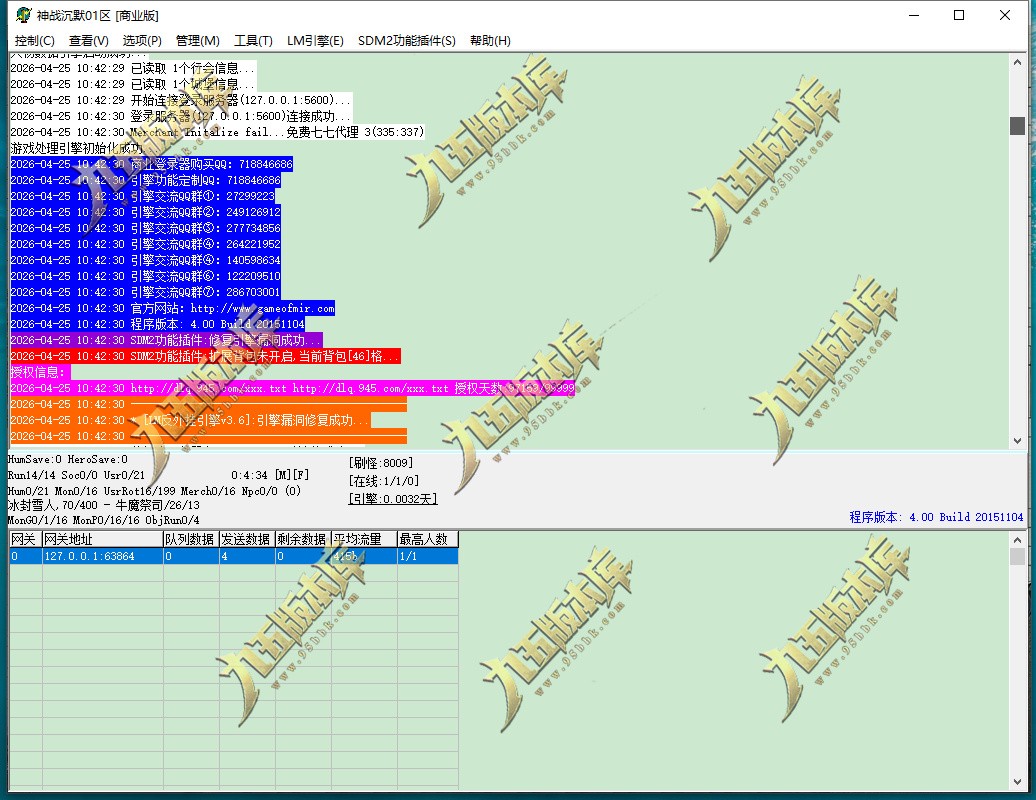Click log line 官方网站 http://www.gameofmir.com
Image resolution: width=1036 pixels, height=800 pixels.
(172, 308)
